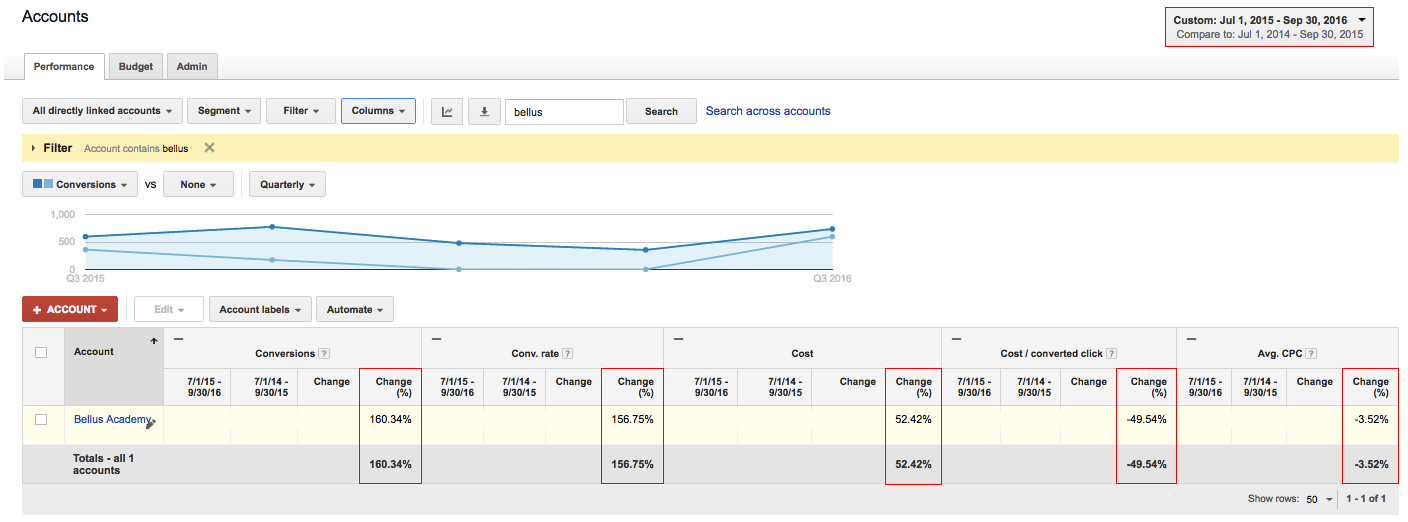Open the help icon next to Conversions

coord(324,353)
